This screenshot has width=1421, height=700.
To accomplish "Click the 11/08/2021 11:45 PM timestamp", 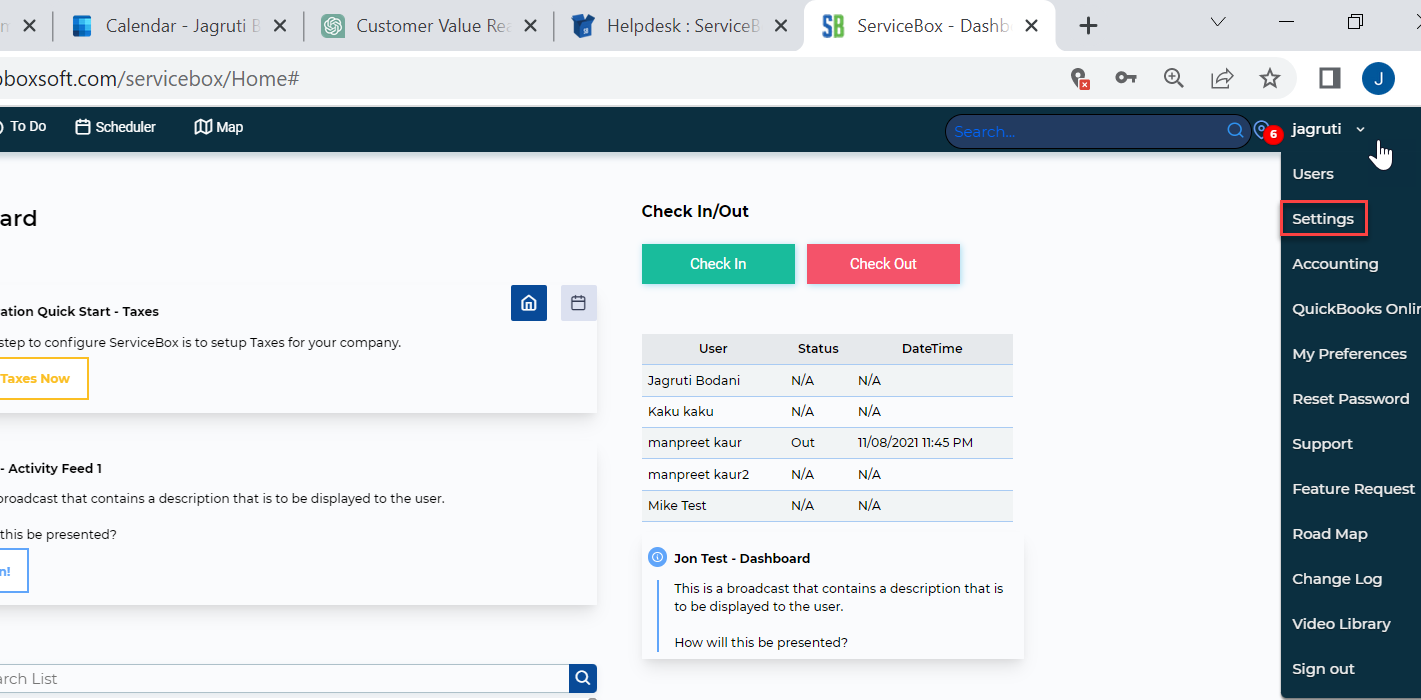I will (915, 442).
